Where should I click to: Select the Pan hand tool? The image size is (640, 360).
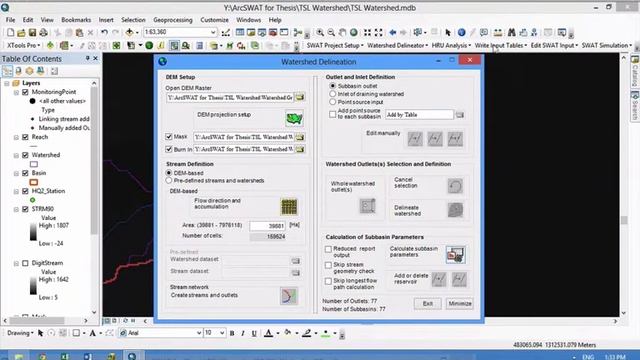tap(342, 33)
